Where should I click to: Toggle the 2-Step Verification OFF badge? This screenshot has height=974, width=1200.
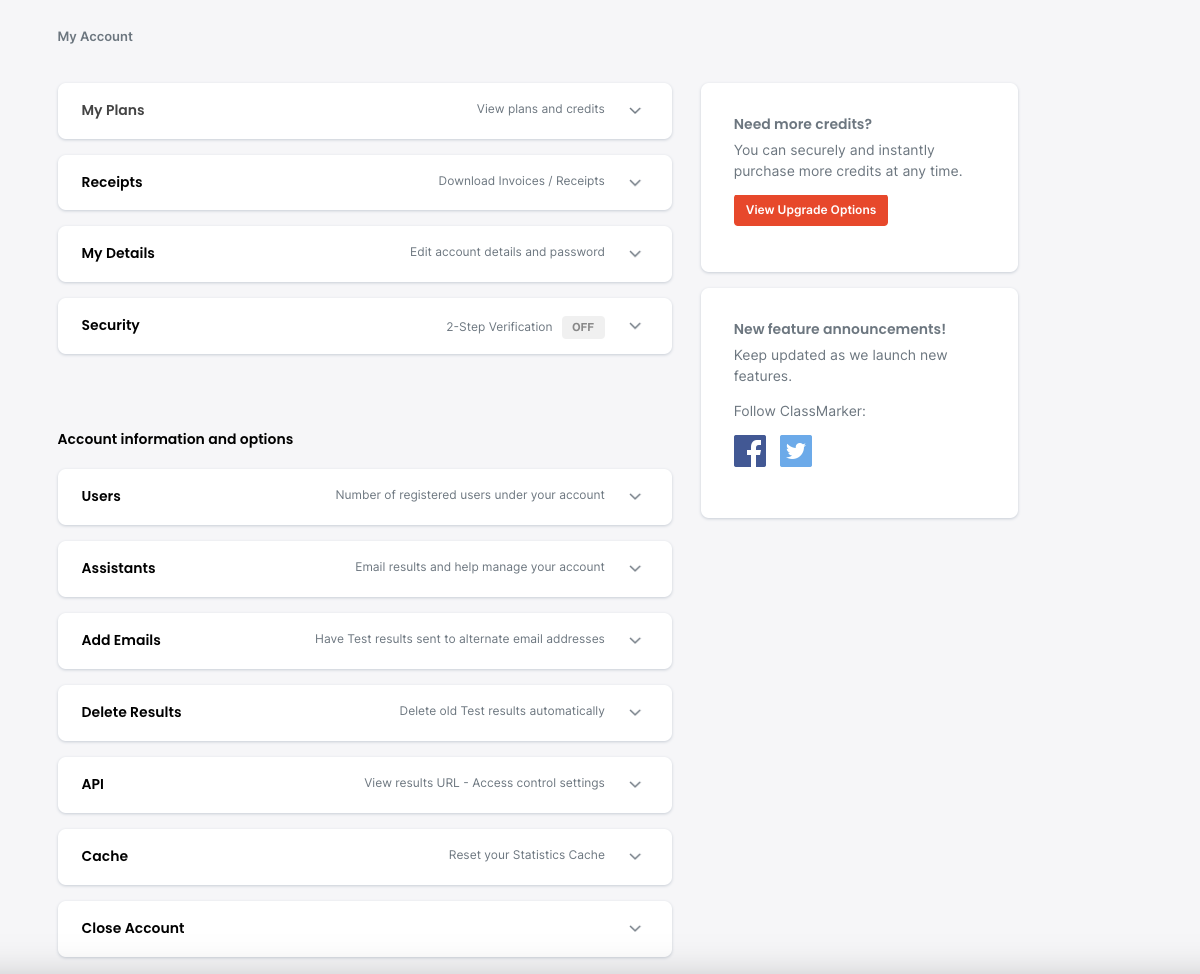[583, 327]
